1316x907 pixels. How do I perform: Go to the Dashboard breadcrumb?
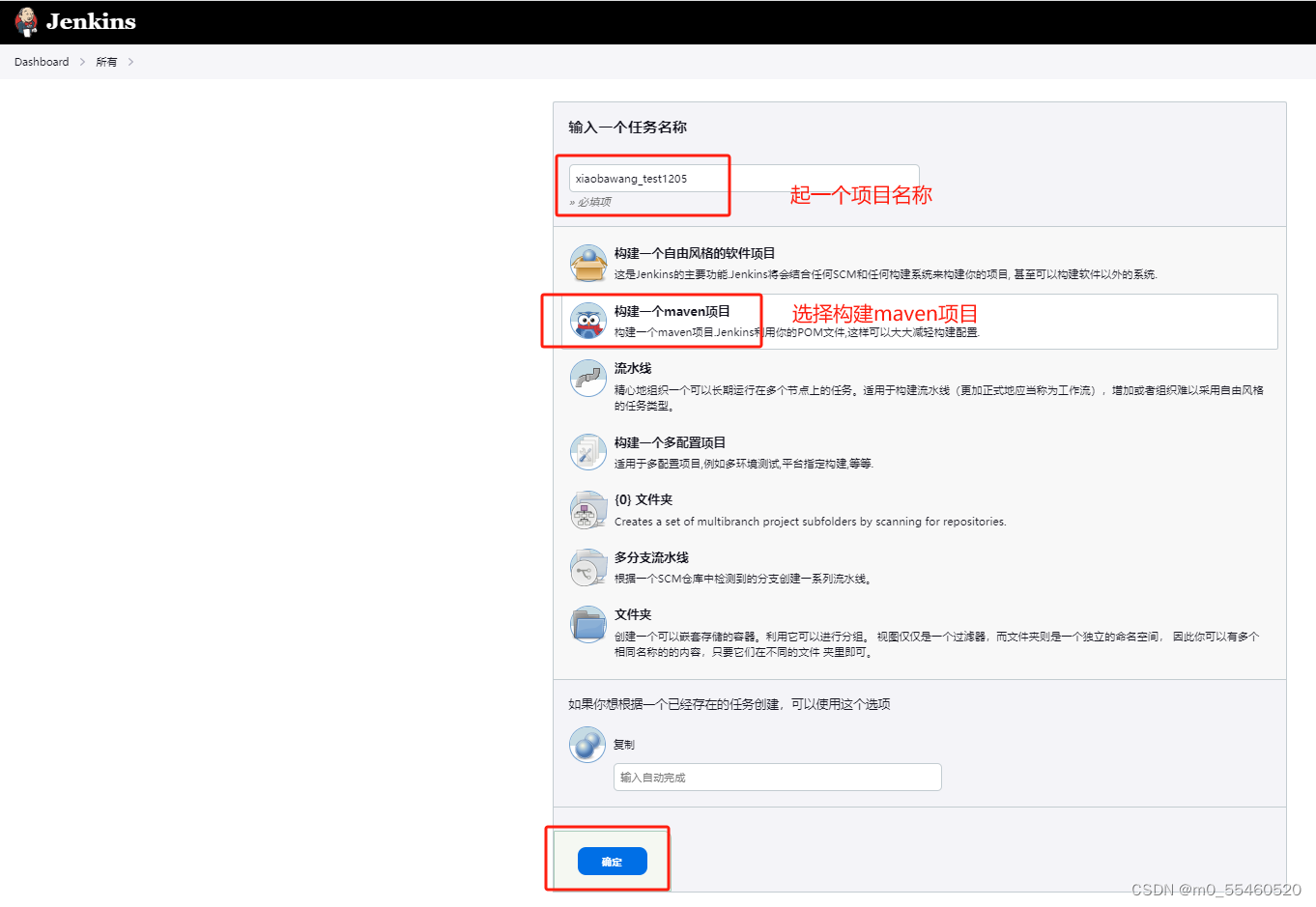coord(42,62)
